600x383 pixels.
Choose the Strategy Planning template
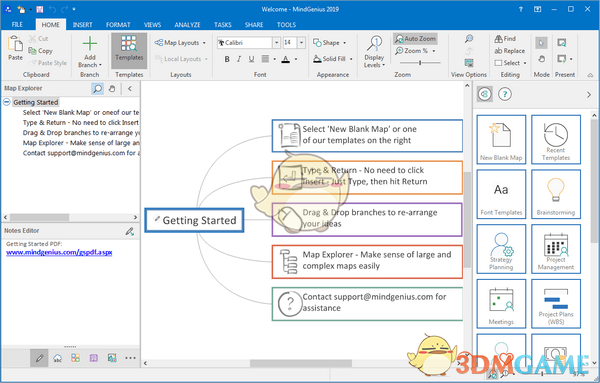[x=501, y=249]
